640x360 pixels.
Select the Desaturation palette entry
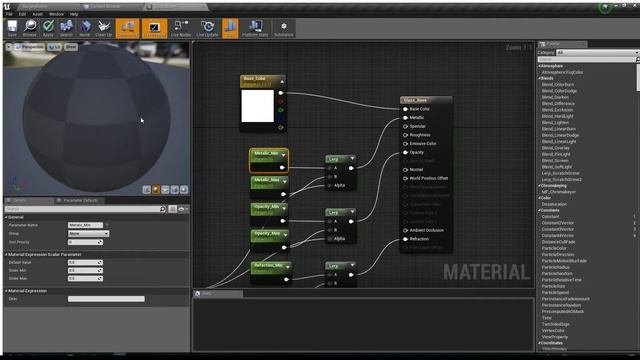(554, 204)
